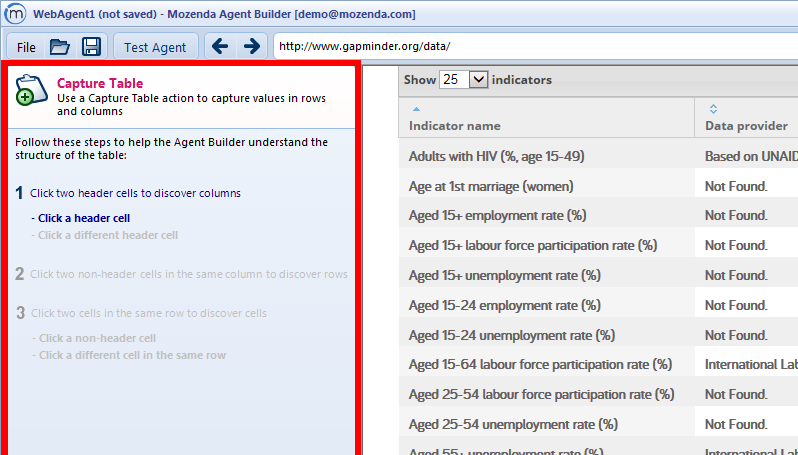Click the sort arrows above Data provider

coord(713,108)
